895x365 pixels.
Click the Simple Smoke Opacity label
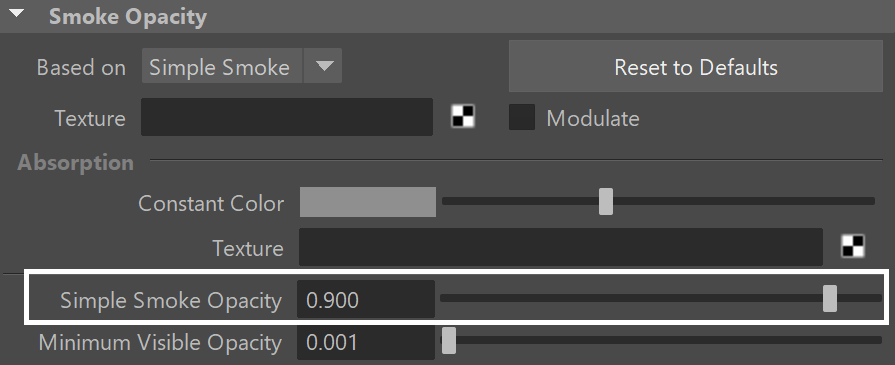pyautogui.click(x=171, y=300)
